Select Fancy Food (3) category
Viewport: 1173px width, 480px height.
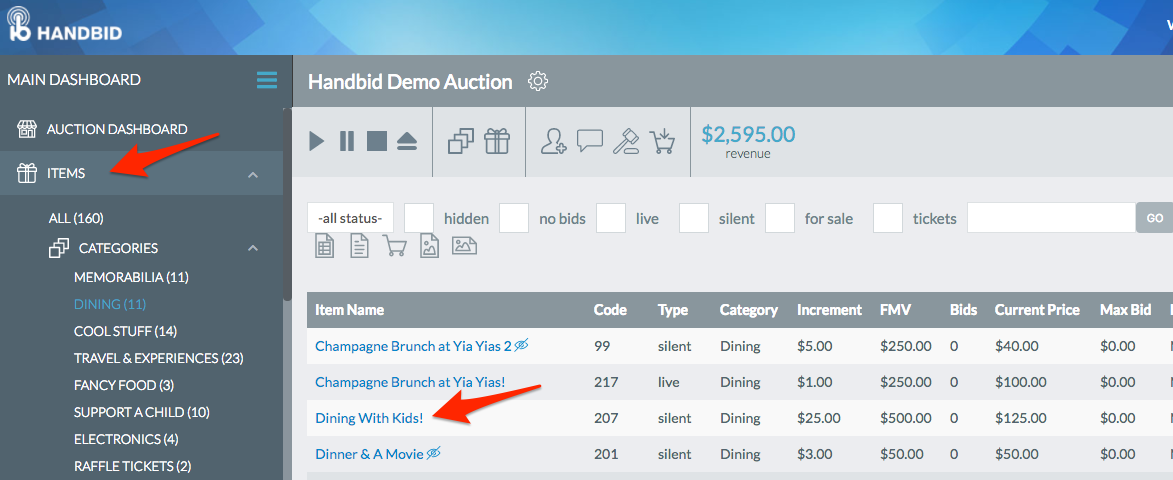tap(123, 385)
